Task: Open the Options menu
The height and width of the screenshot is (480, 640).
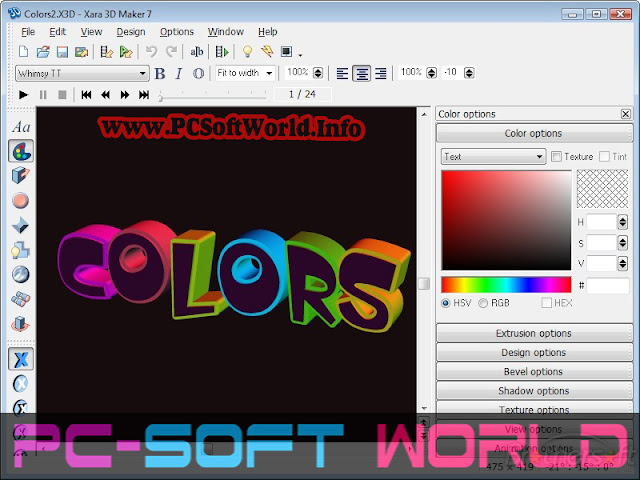Action: [x=177, y=32]
